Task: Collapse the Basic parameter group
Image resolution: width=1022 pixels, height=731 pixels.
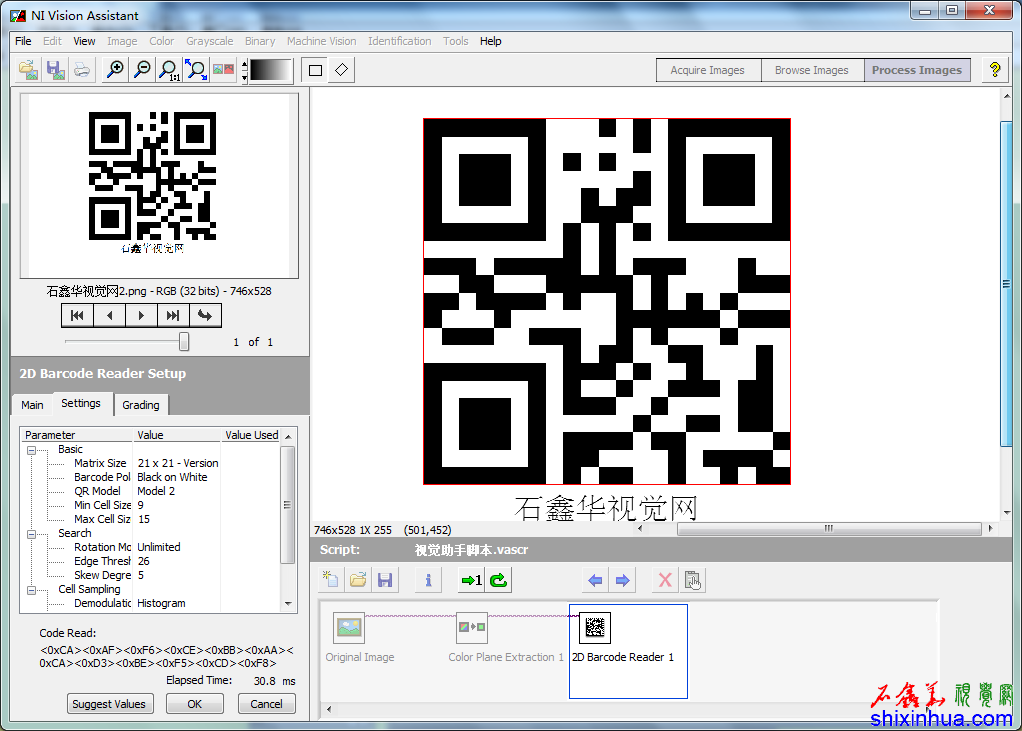Action: pos(31,450)
